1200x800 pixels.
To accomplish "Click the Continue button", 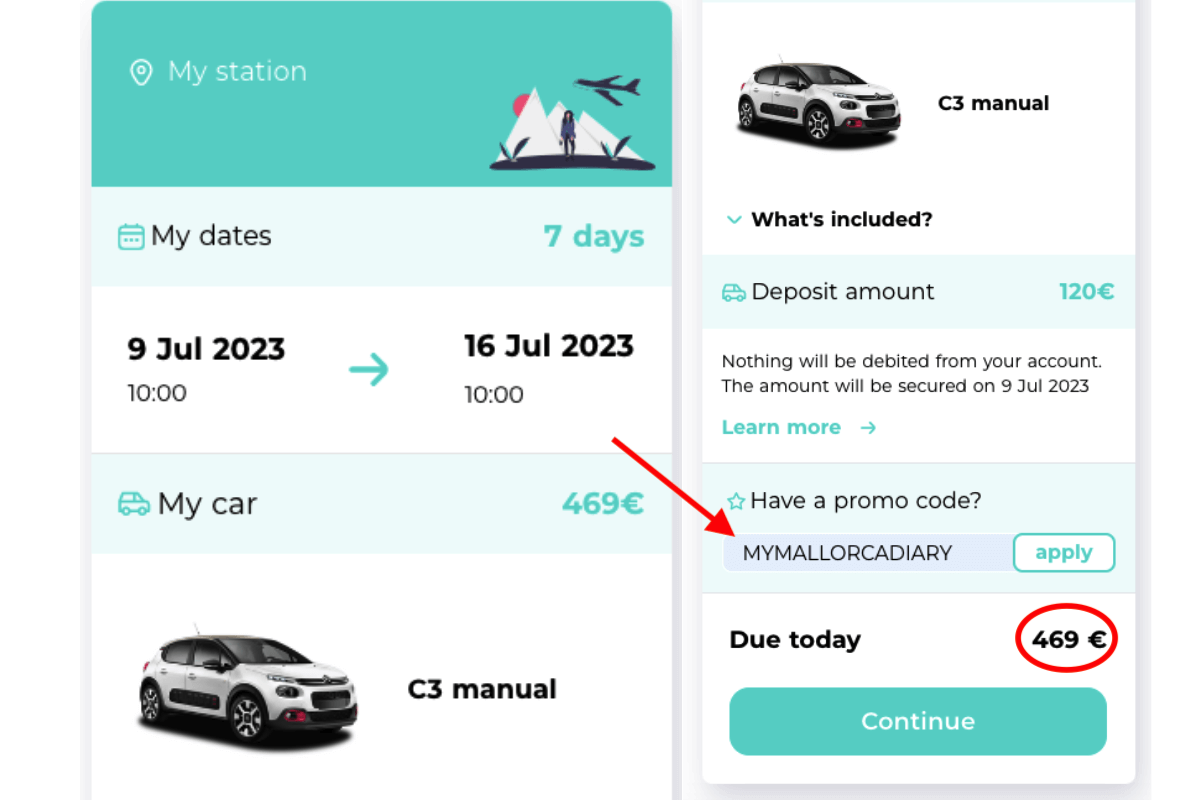I will [918, 721].
